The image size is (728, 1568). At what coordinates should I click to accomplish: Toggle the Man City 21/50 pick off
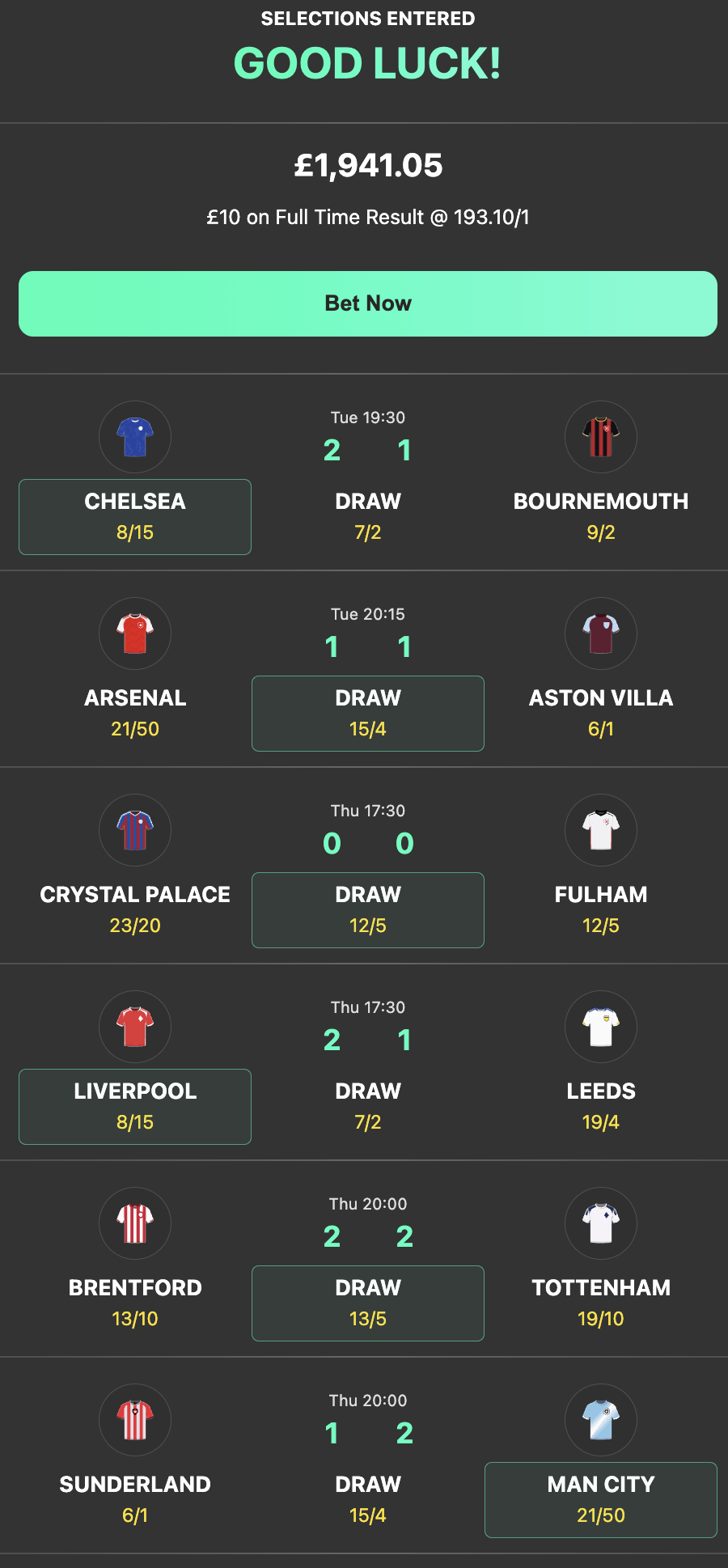tap(600, 1499)
